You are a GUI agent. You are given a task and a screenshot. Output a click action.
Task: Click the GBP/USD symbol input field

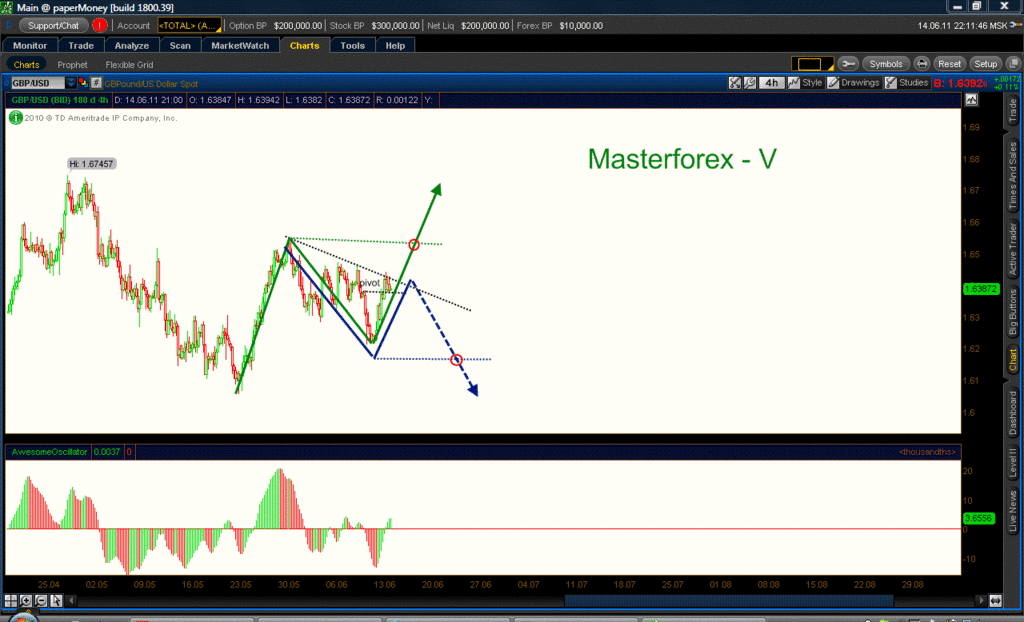pos(37,83)
